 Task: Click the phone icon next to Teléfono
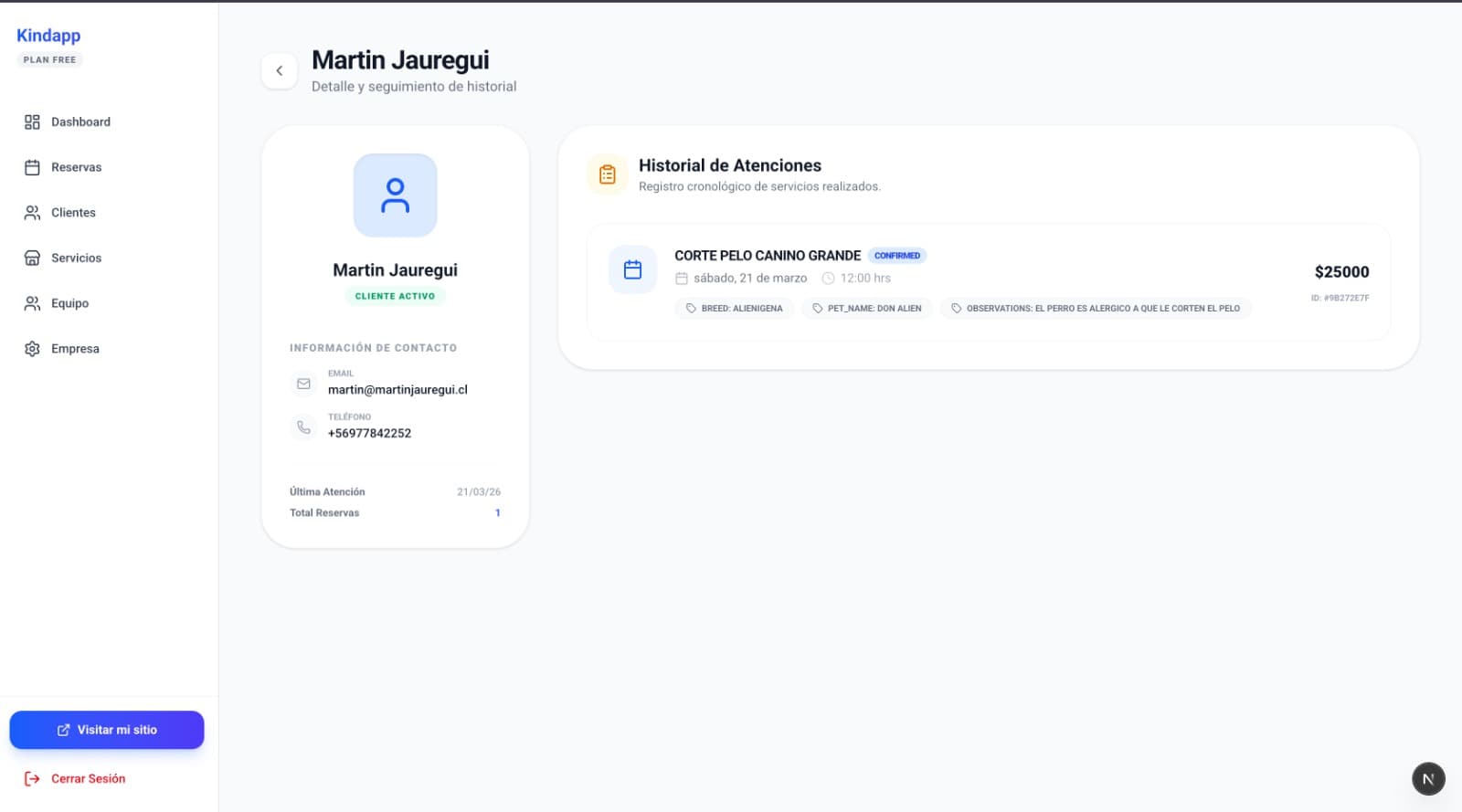tap(303, 427)
